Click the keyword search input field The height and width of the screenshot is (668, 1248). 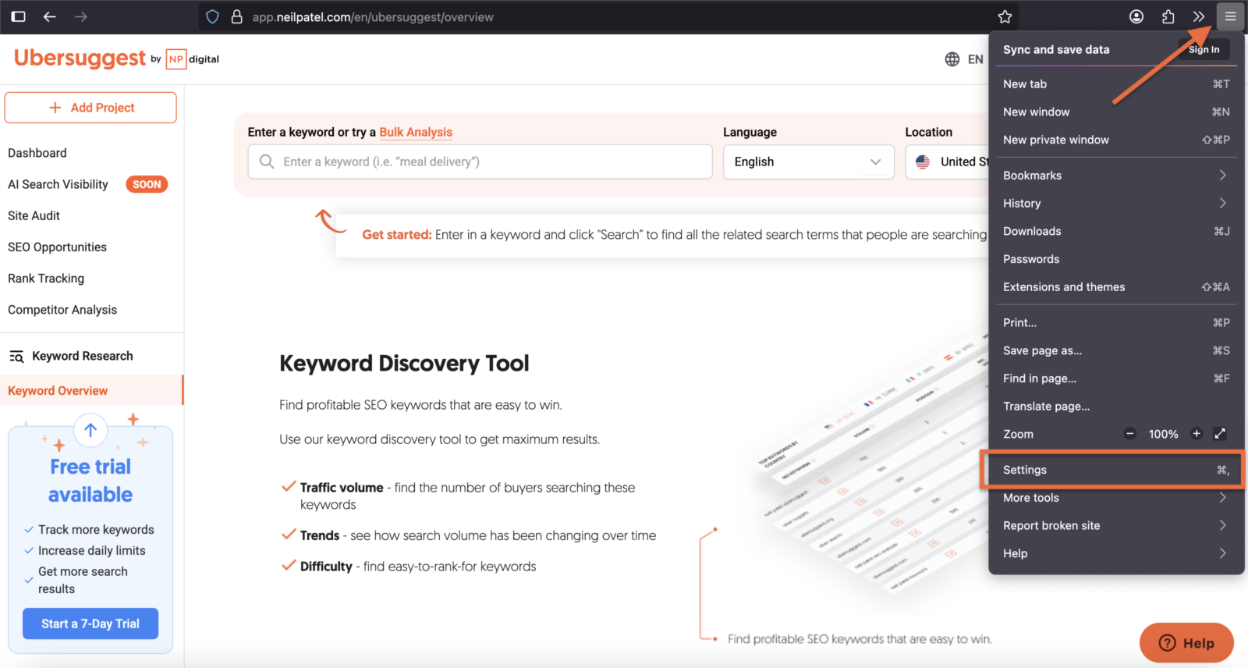pyautogui.click(x=480, y=162)
